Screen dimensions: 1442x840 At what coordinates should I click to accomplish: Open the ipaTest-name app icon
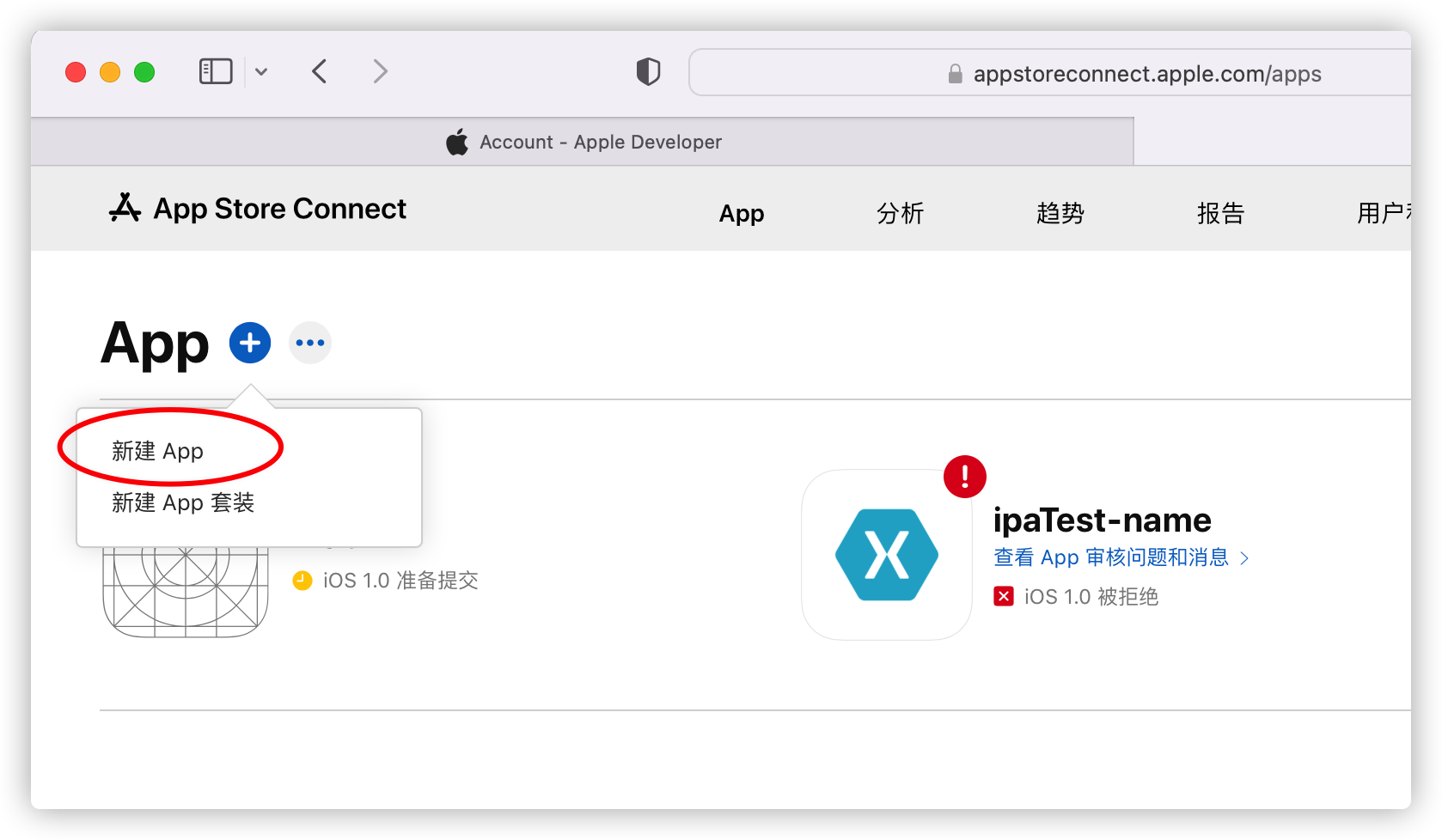pos(887,555)
